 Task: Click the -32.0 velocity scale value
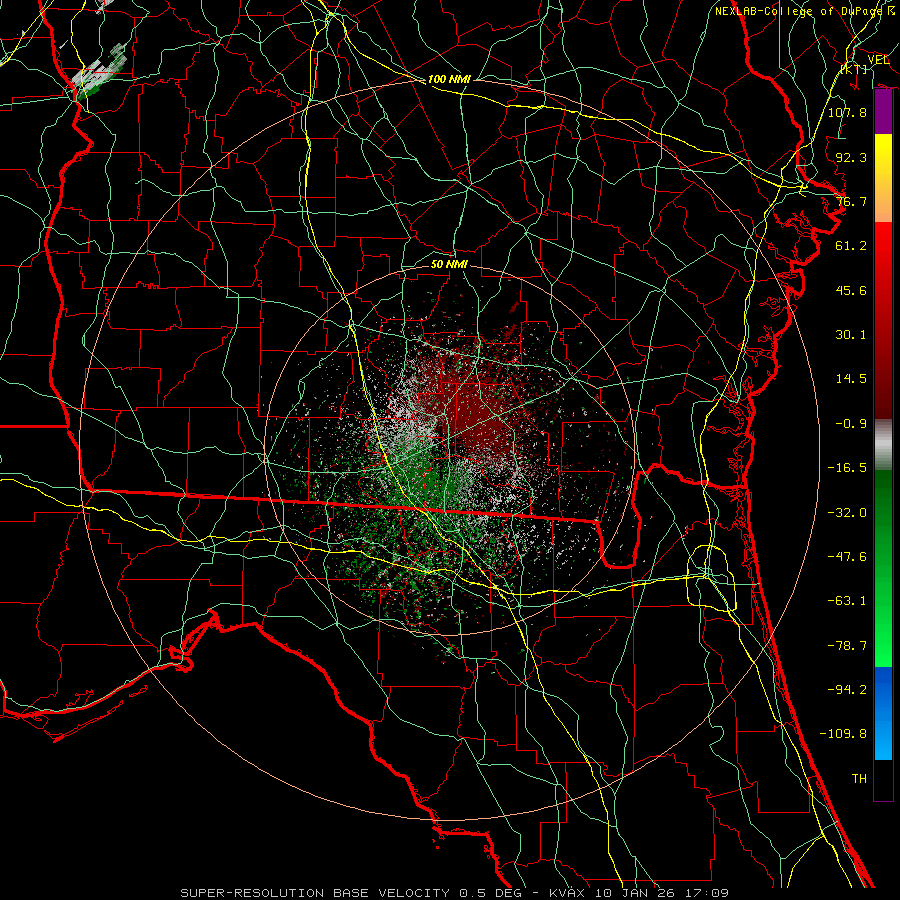[x=847, y=513]
